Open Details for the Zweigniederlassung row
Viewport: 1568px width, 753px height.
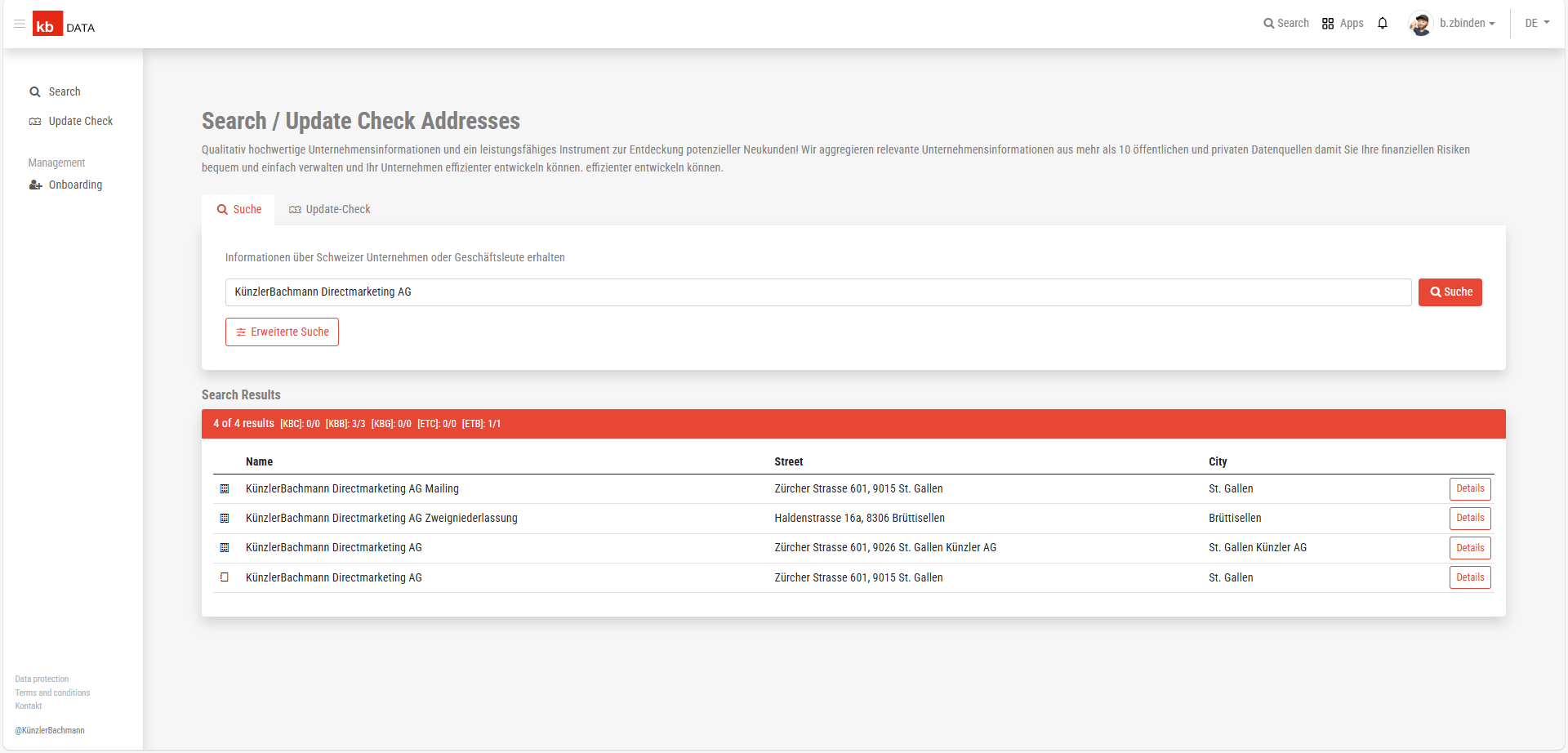(1470, 519)
